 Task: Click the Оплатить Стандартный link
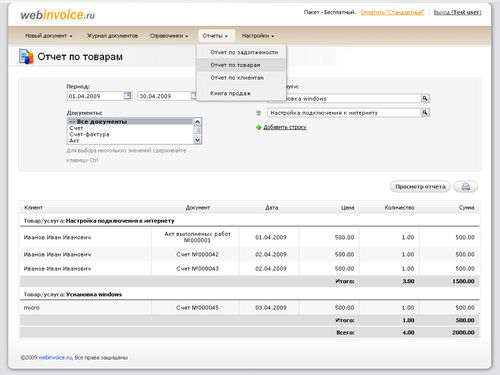392,12
